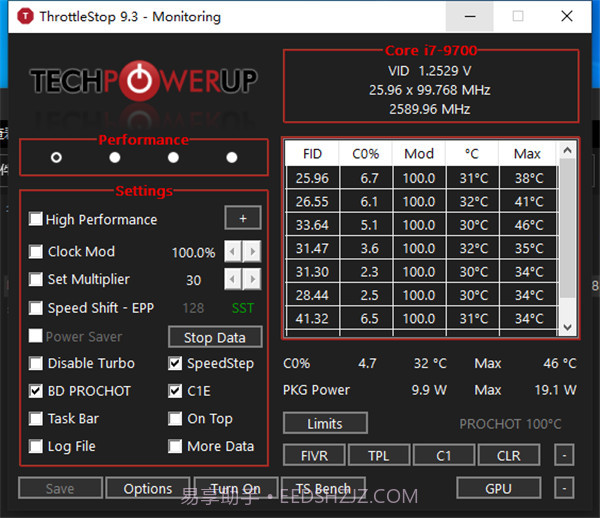Open the TPL power limits window
The image size is (600, 518).
pos(378,455)
